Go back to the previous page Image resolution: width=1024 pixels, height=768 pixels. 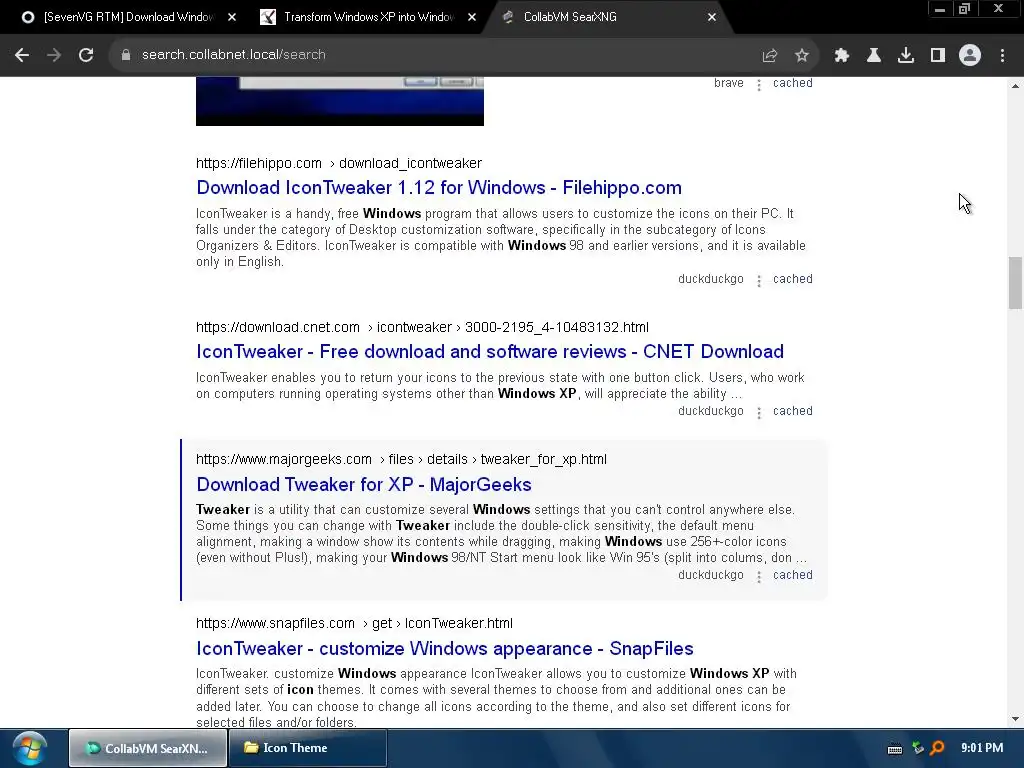[x=22, y=55]
